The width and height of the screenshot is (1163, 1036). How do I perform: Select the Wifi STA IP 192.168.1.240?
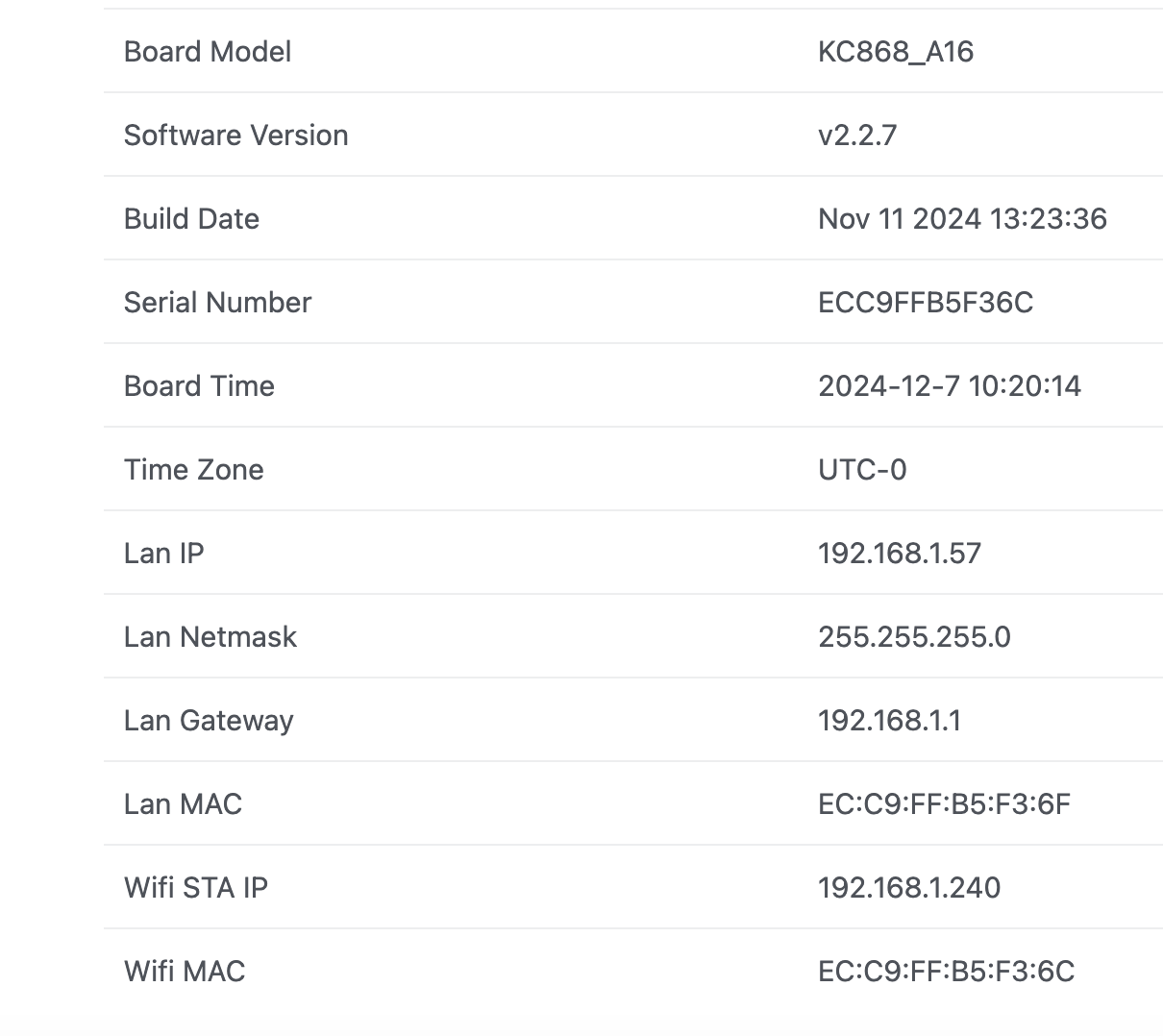(908, 888)
